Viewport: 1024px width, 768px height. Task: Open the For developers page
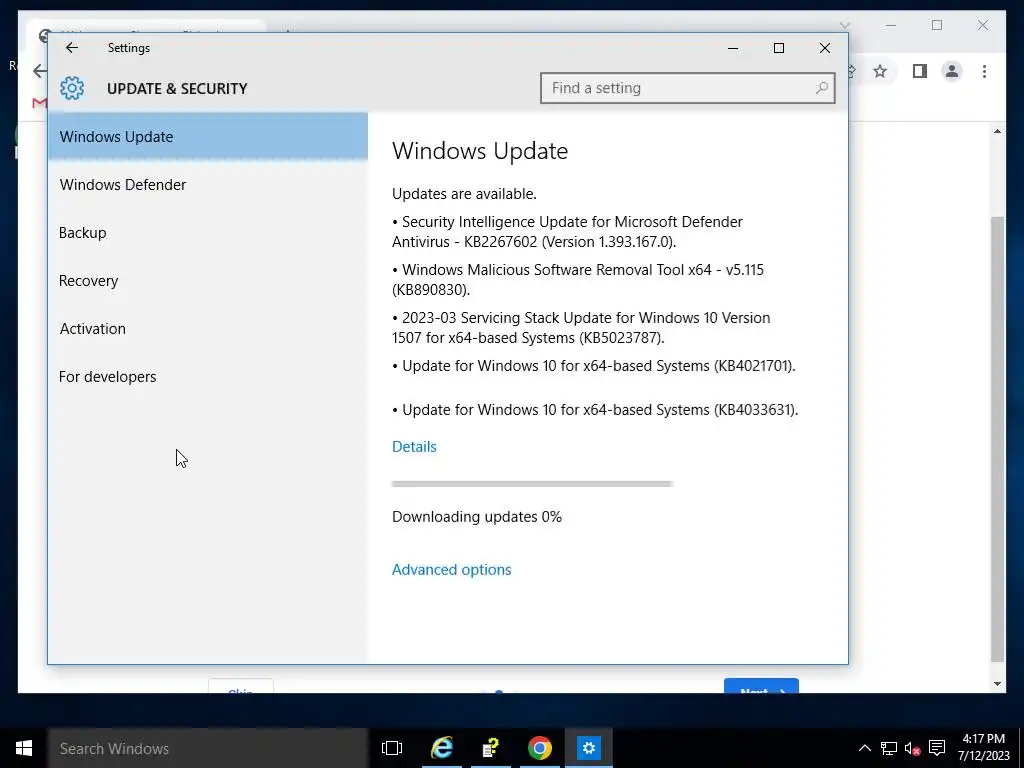(208, 377)
